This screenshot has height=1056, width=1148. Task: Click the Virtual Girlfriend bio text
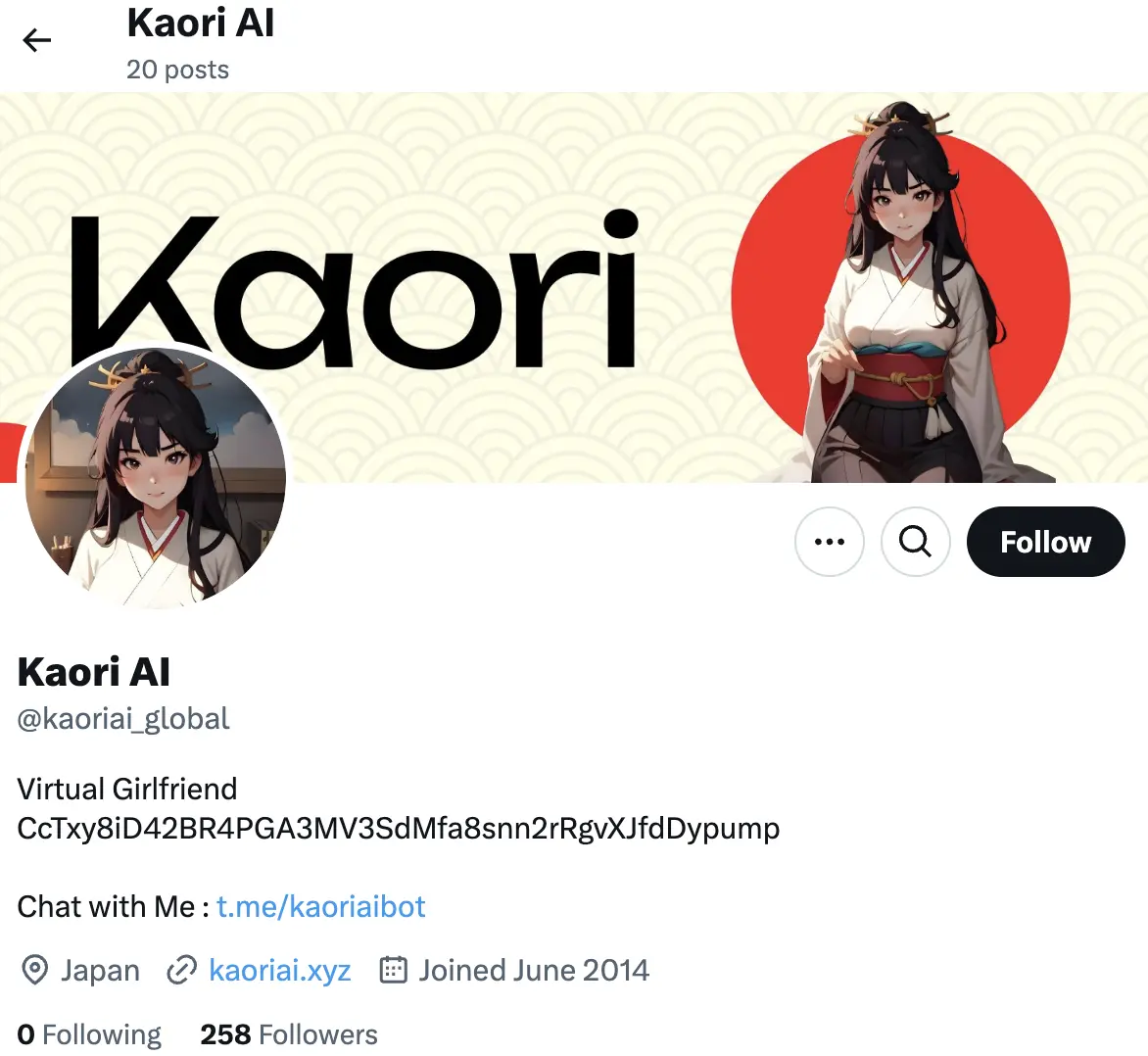click(127, 789)
